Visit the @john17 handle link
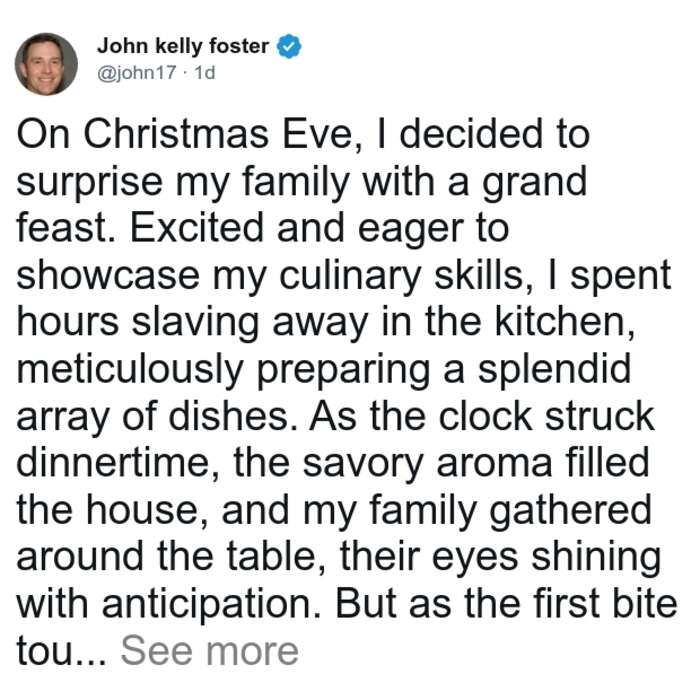This screenshot has height=700, width=700. pyautogui.click(x=137, y=72)
